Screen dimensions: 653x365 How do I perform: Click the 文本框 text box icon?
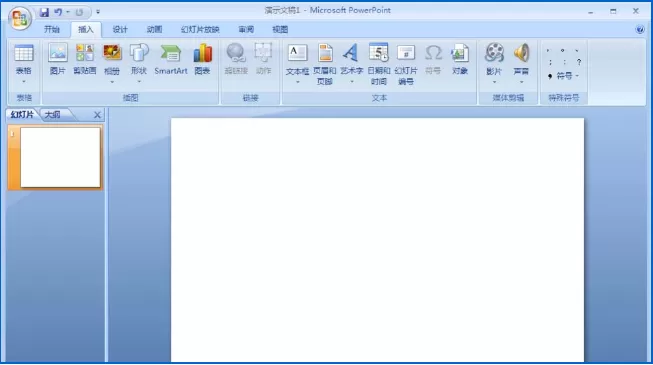point(297,53)
